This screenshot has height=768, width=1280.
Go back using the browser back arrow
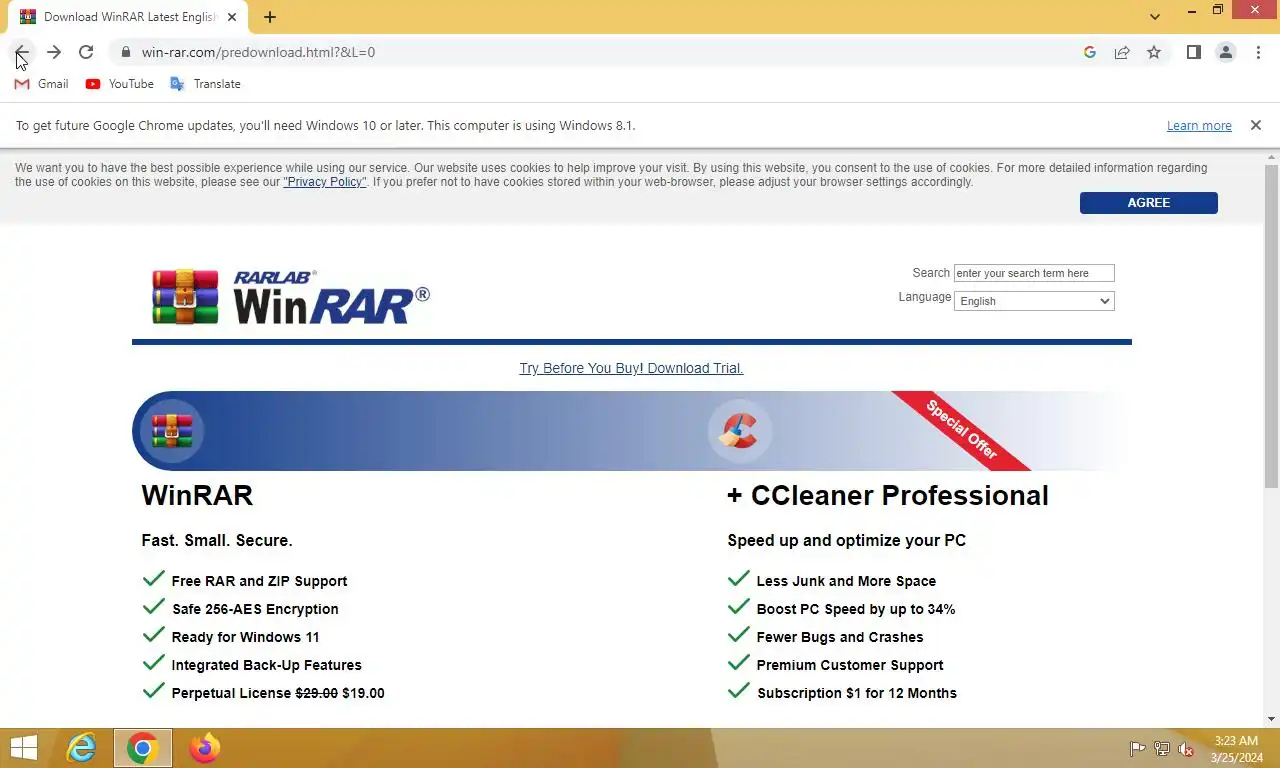[22, 52]
